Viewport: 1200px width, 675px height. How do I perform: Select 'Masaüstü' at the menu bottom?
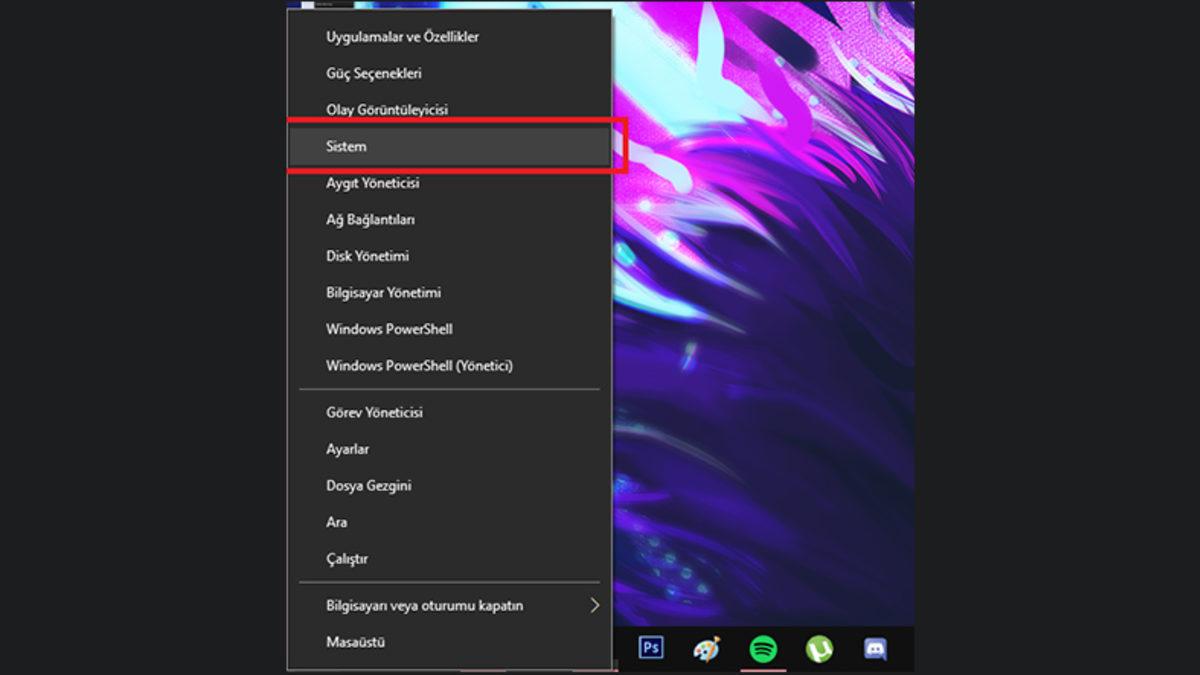tap(355, 642)
